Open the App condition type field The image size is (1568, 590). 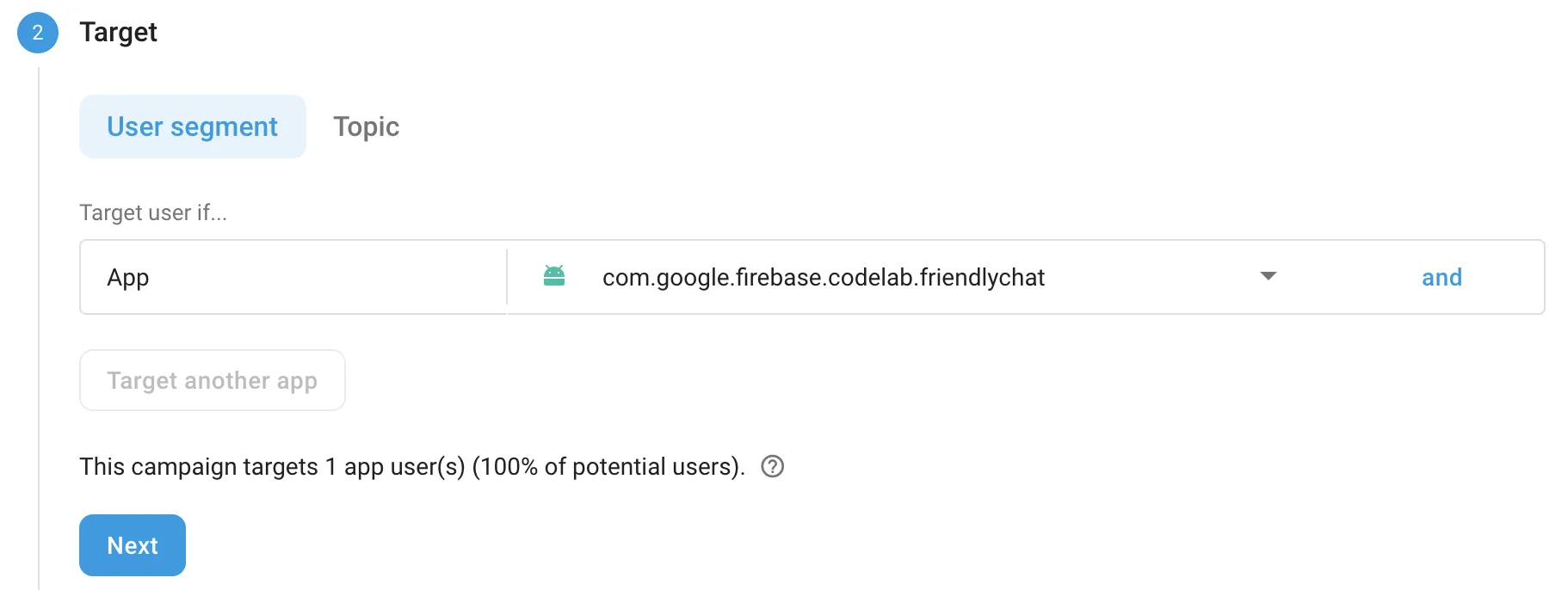(293, 277)
